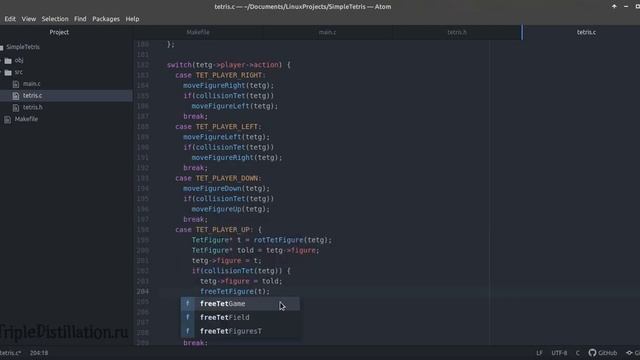This screenshot has height=360, width=640.
Task: Open the View menu
Action: point(29,19)
